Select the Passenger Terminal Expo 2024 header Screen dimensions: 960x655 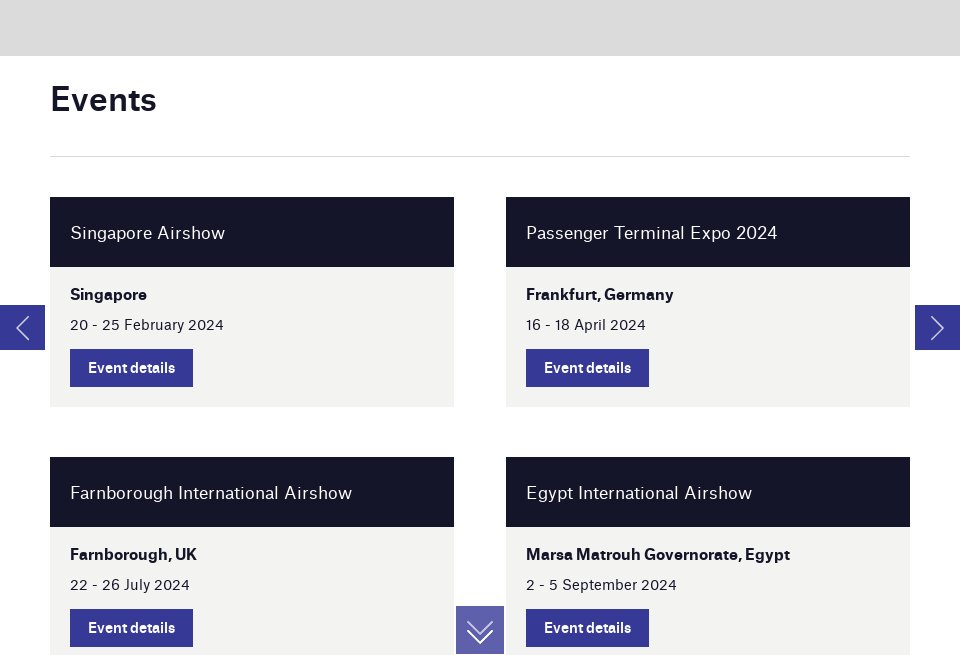click(651, 232)
